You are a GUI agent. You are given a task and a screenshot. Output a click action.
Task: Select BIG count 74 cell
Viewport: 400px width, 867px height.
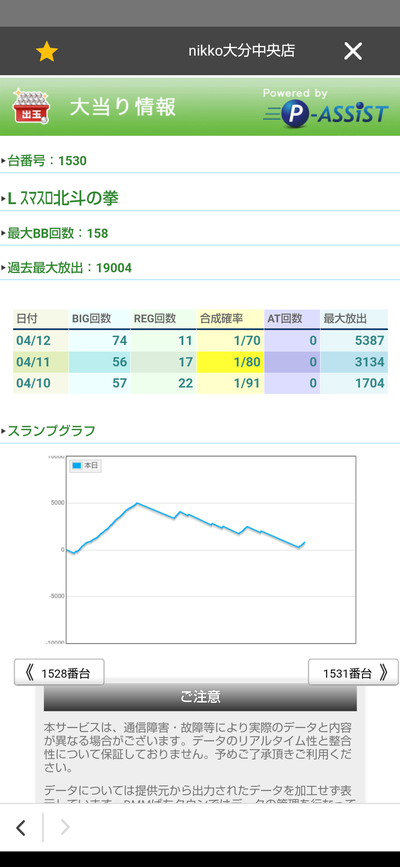coord(99,341)
